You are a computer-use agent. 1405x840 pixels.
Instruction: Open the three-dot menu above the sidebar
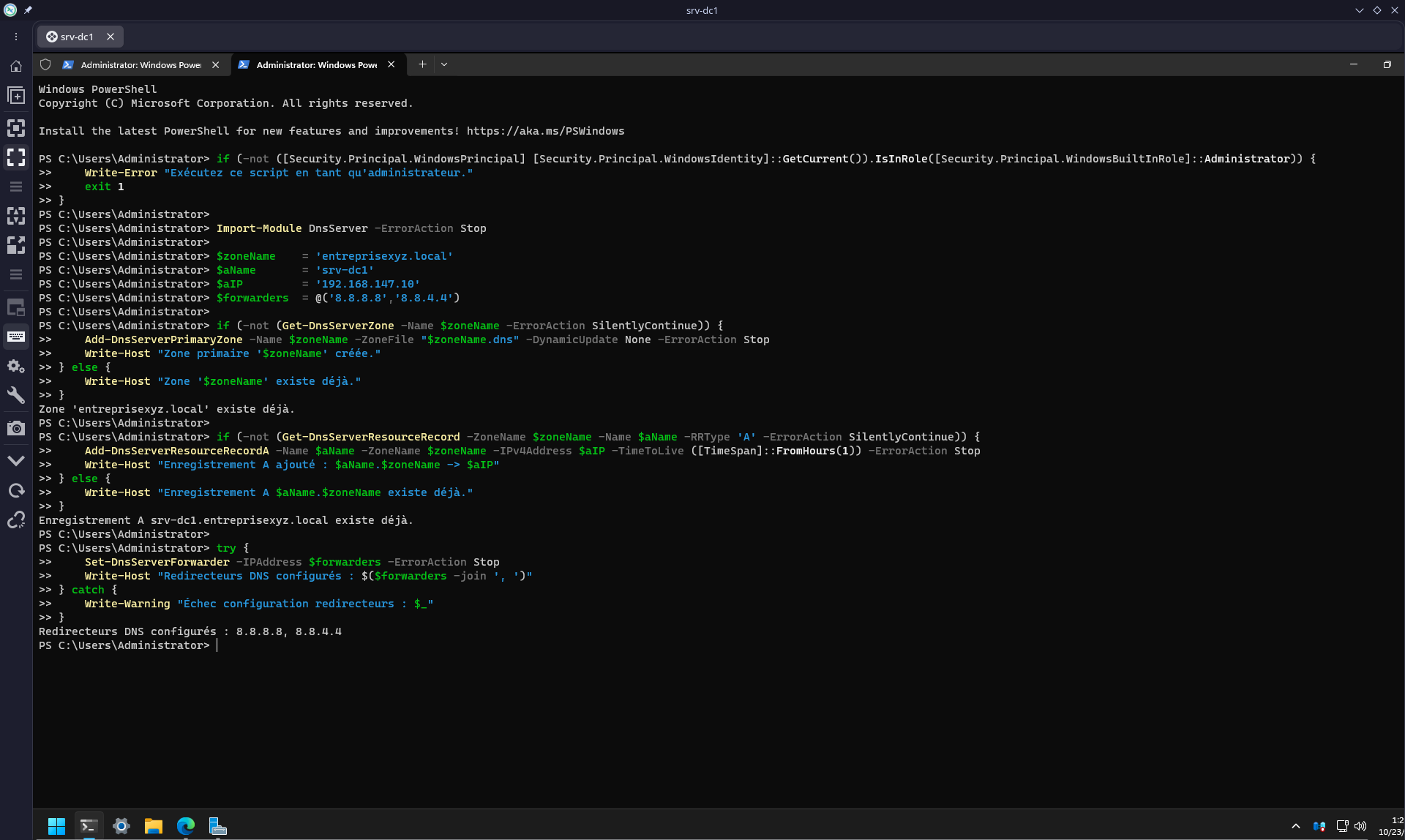16,37
